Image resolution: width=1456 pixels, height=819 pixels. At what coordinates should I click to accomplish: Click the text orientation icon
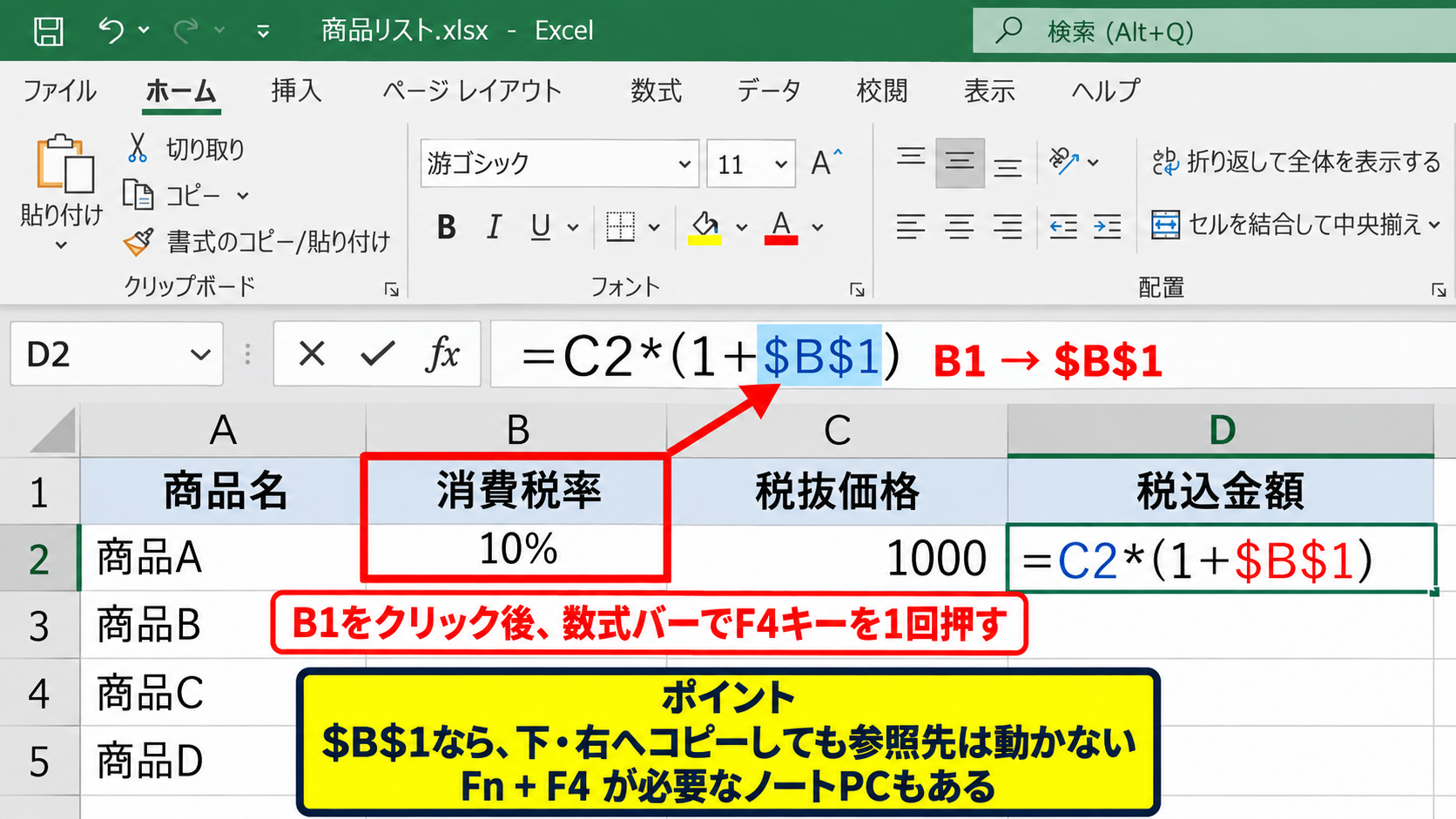(x=1064, y=161)
